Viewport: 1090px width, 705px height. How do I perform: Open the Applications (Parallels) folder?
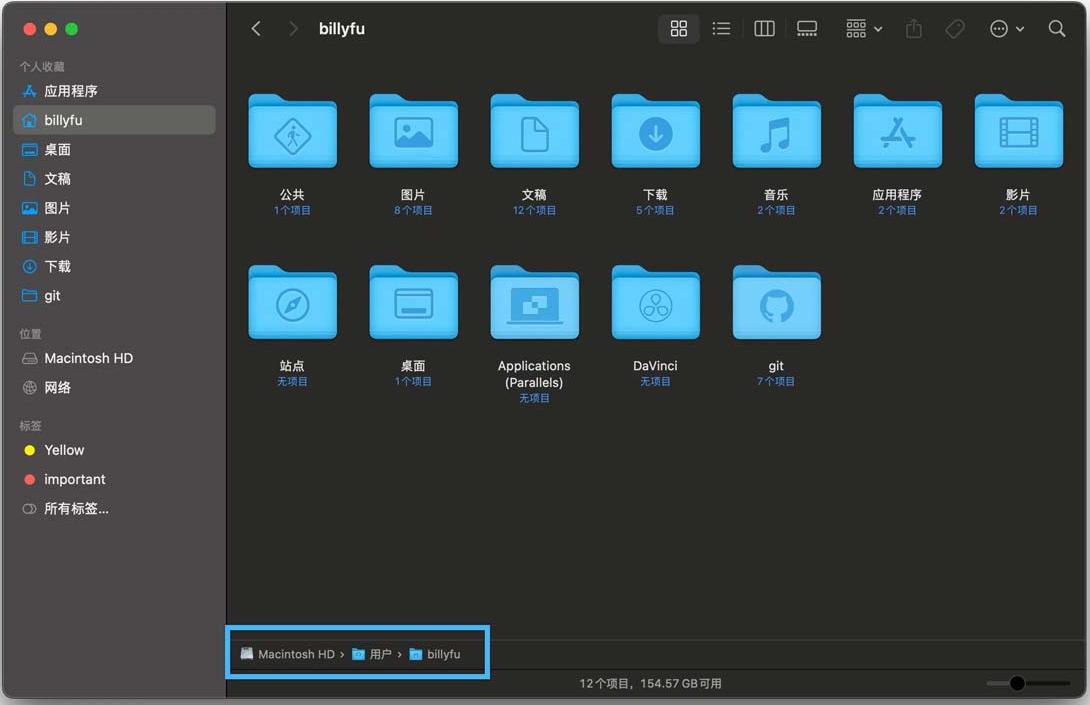click(534, 305)
